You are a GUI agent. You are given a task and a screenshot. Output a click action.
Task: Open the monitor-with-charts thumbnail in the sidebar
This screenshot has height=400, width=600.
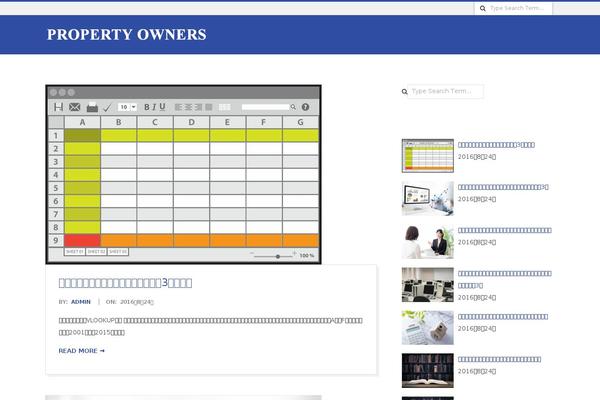428,198
